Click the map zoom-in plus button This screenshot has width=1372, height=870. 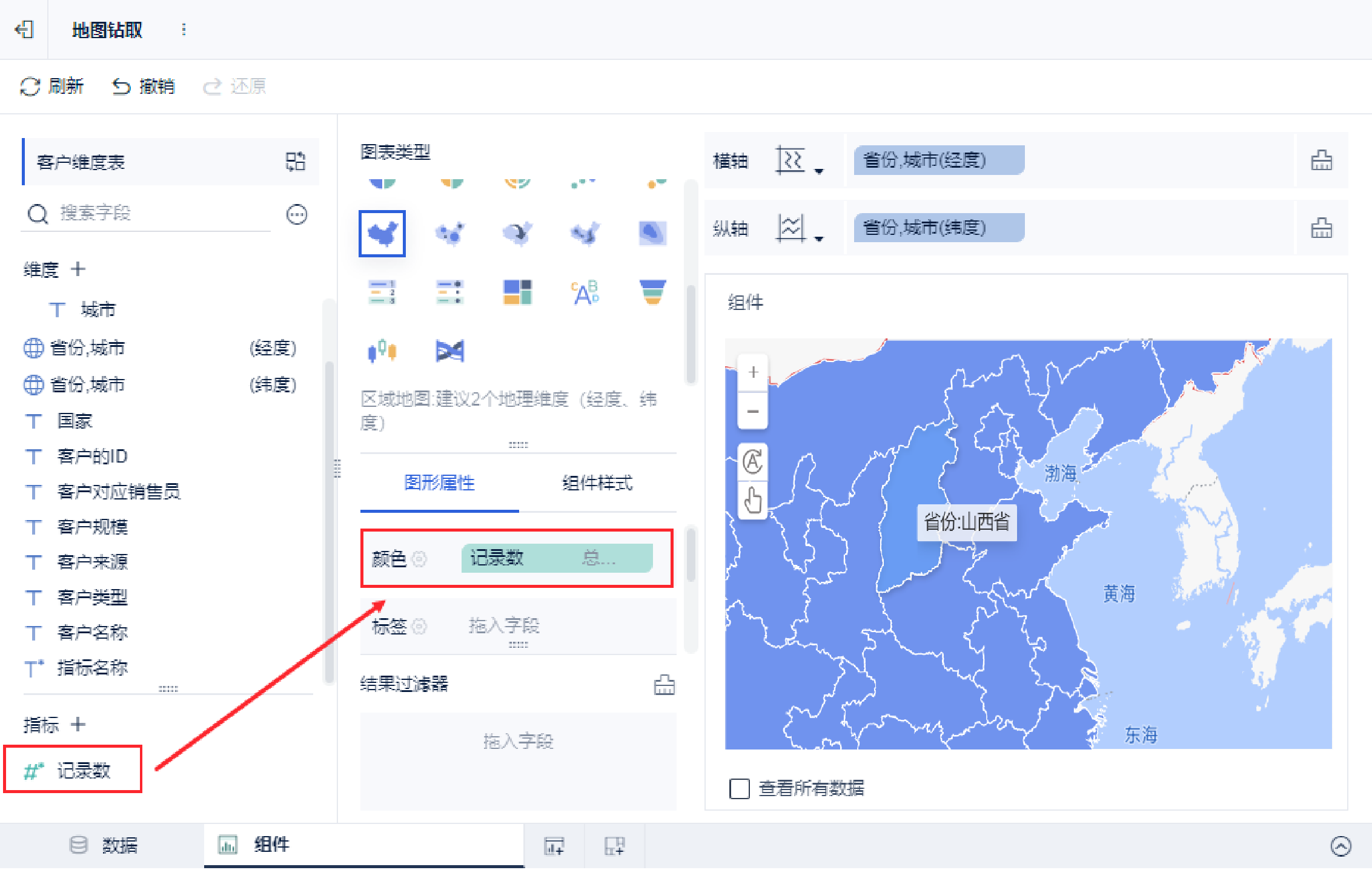point(753,372)
